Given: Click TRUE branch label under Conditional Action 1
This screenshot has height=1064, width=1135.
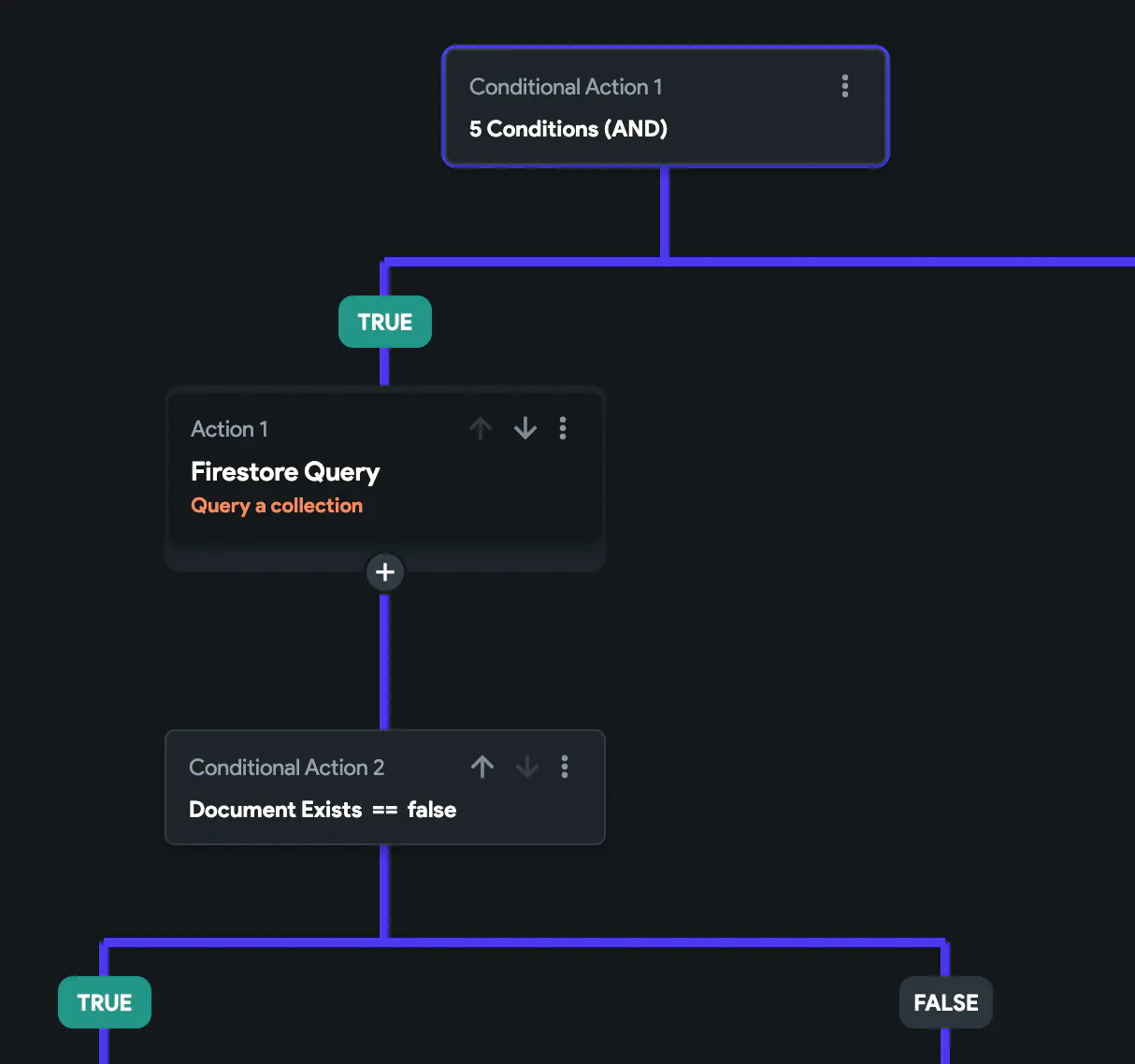Looking at the screenshot, I should [385, 322].
